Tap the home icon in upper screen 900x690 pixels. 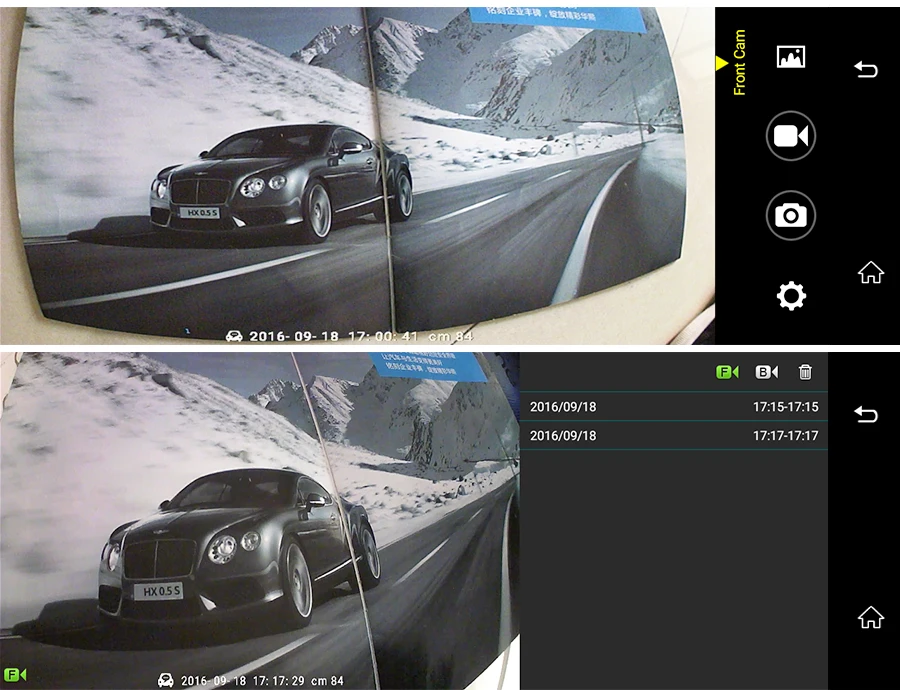coord(871,273)
